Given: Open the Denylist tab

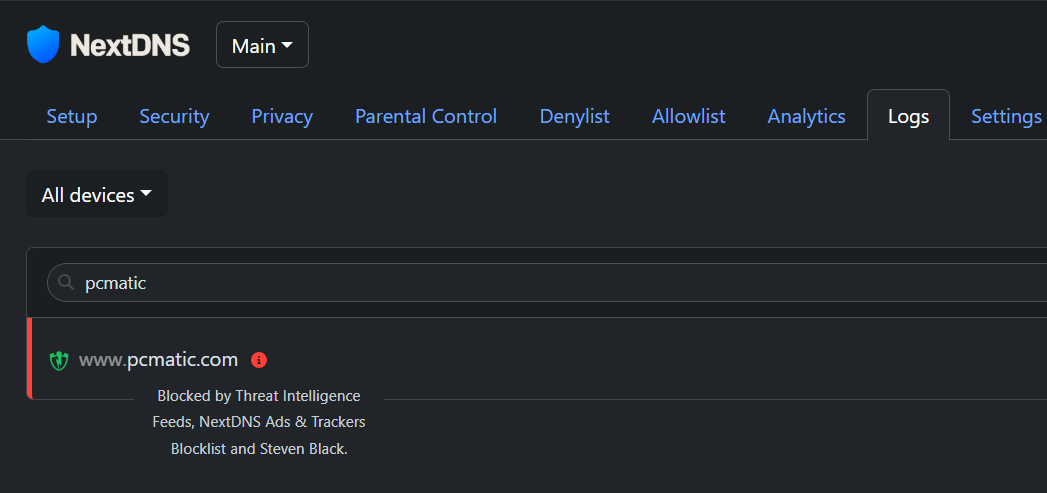Looking at the screenshot, I should pos(574,116).
